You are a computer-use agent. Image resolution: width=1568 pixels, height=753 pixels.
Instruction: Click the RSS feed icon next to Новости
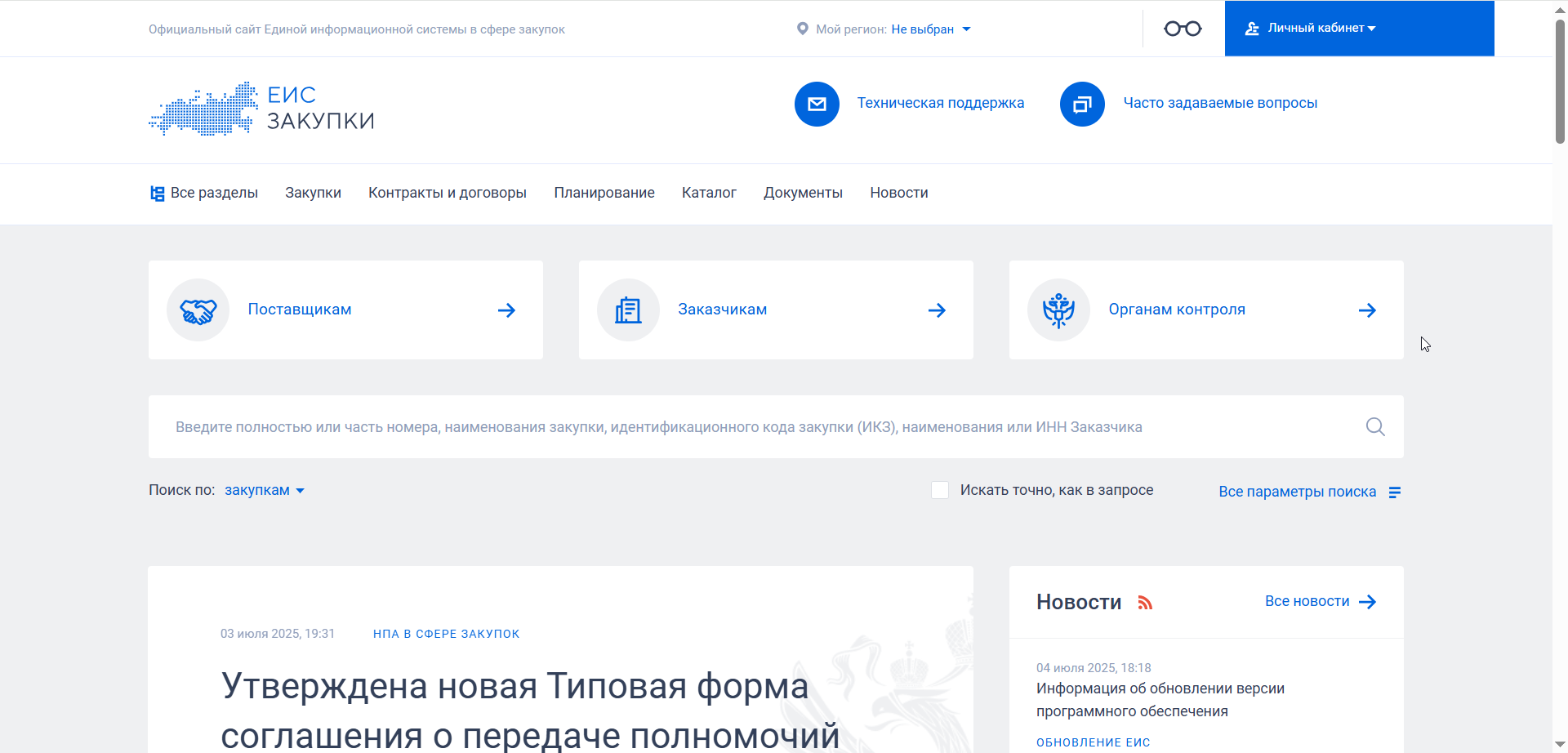1145,603
